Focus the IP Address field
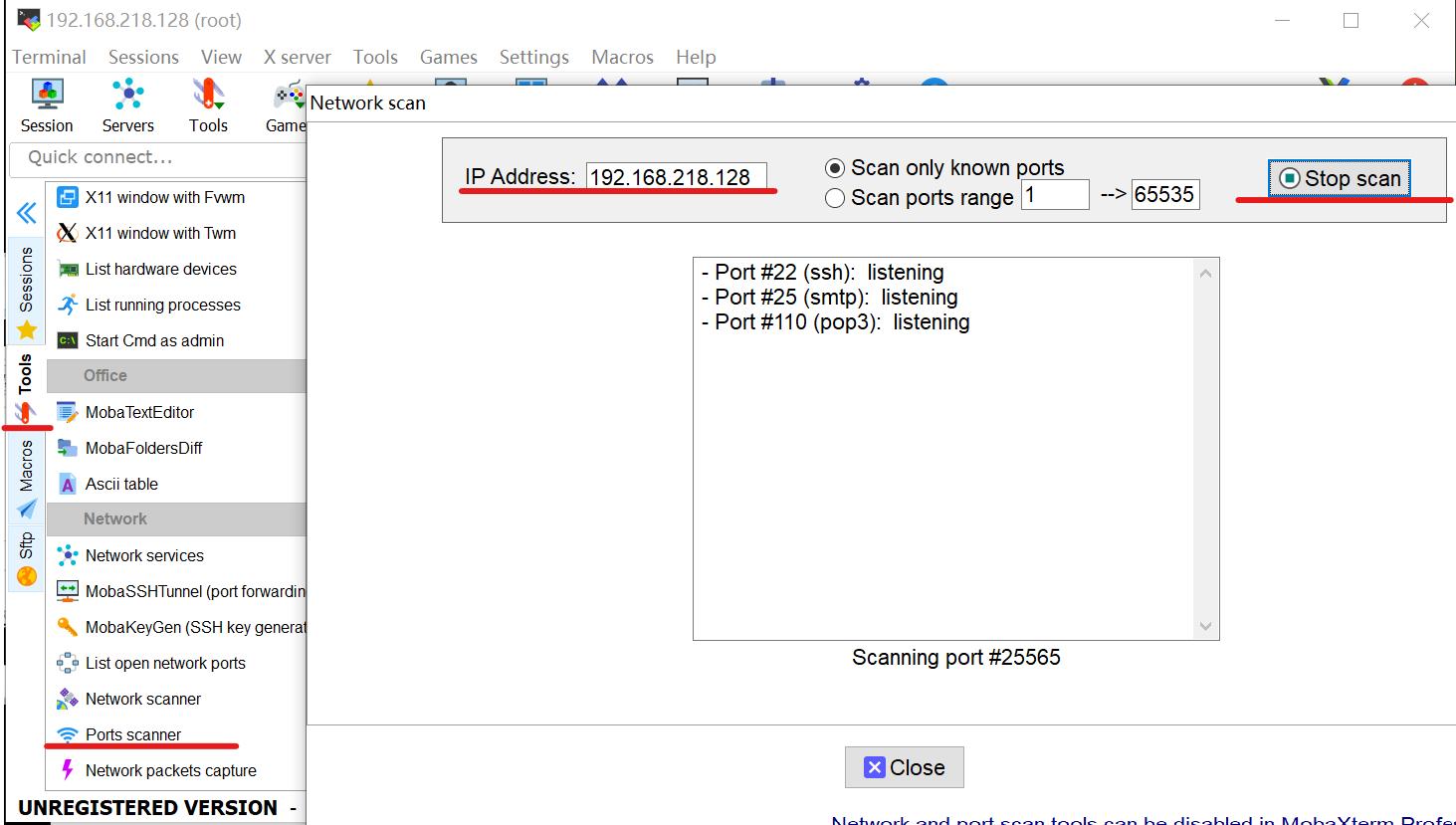The image size is (1456, 825). (676, 177)
